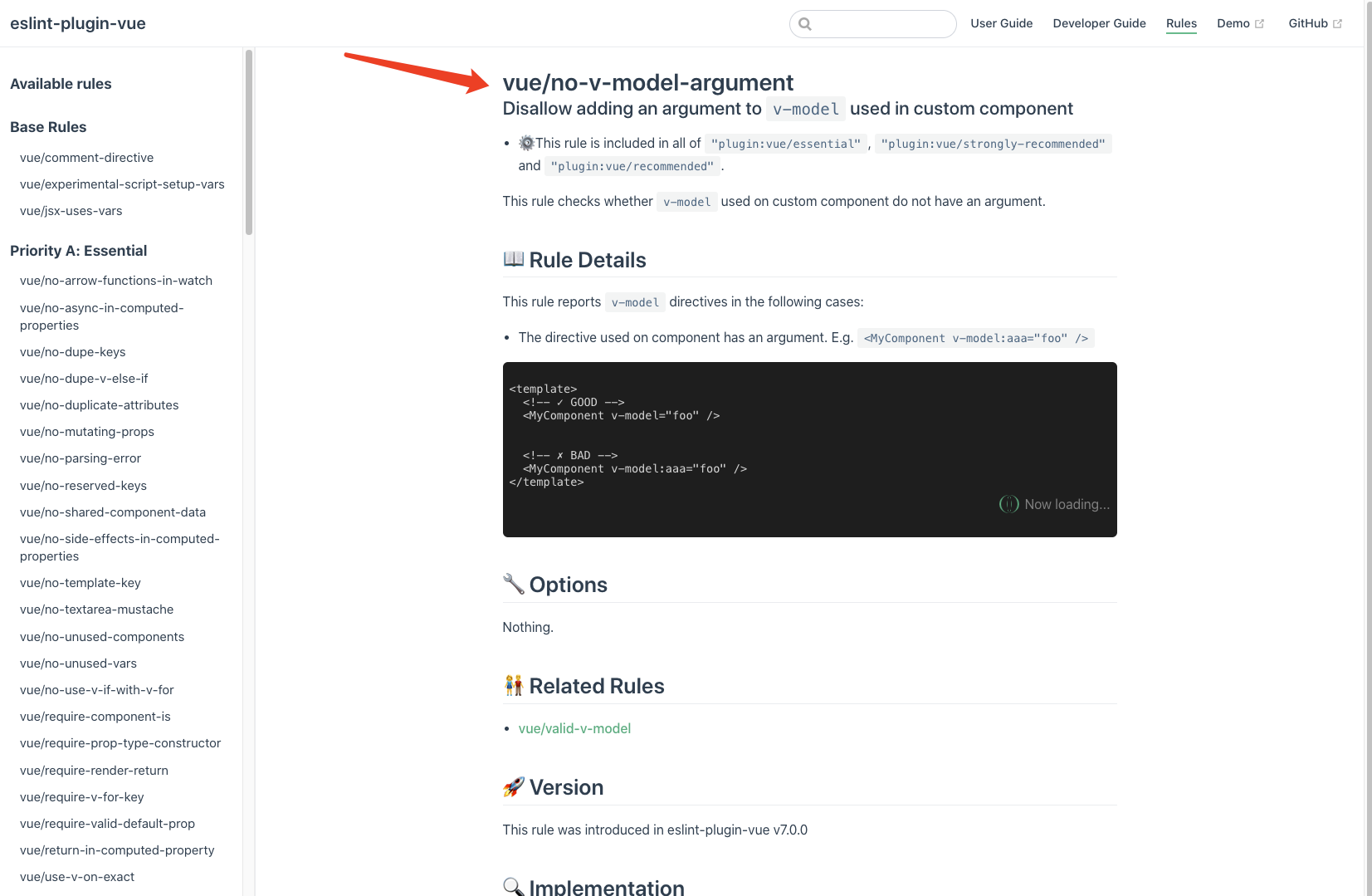Select the vue/no-mutating-props sidebar entry
1372x896 pixels.
tap(86, 431)
